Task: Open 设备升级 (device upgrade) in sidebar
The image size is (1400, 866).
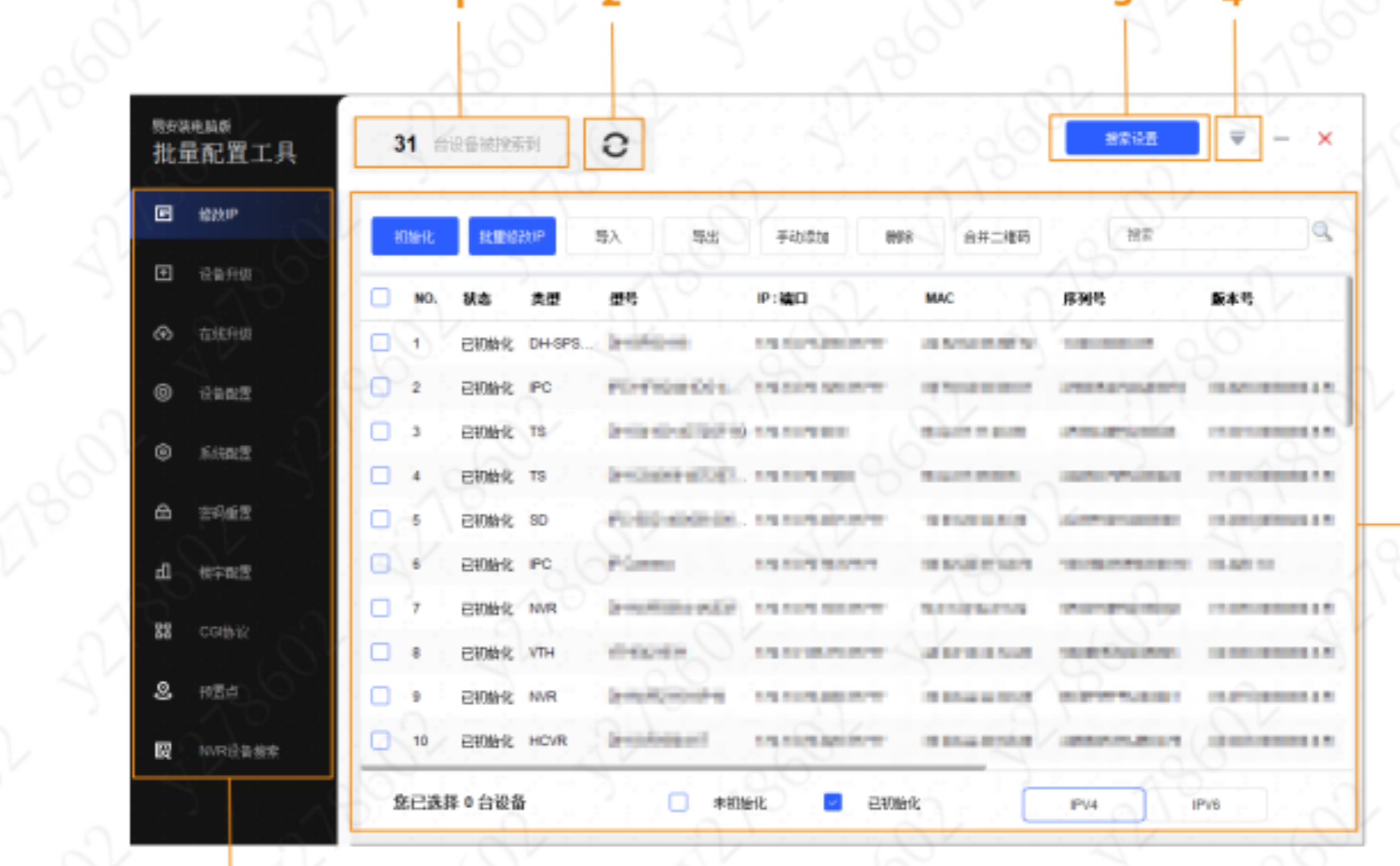Action: 224,274
